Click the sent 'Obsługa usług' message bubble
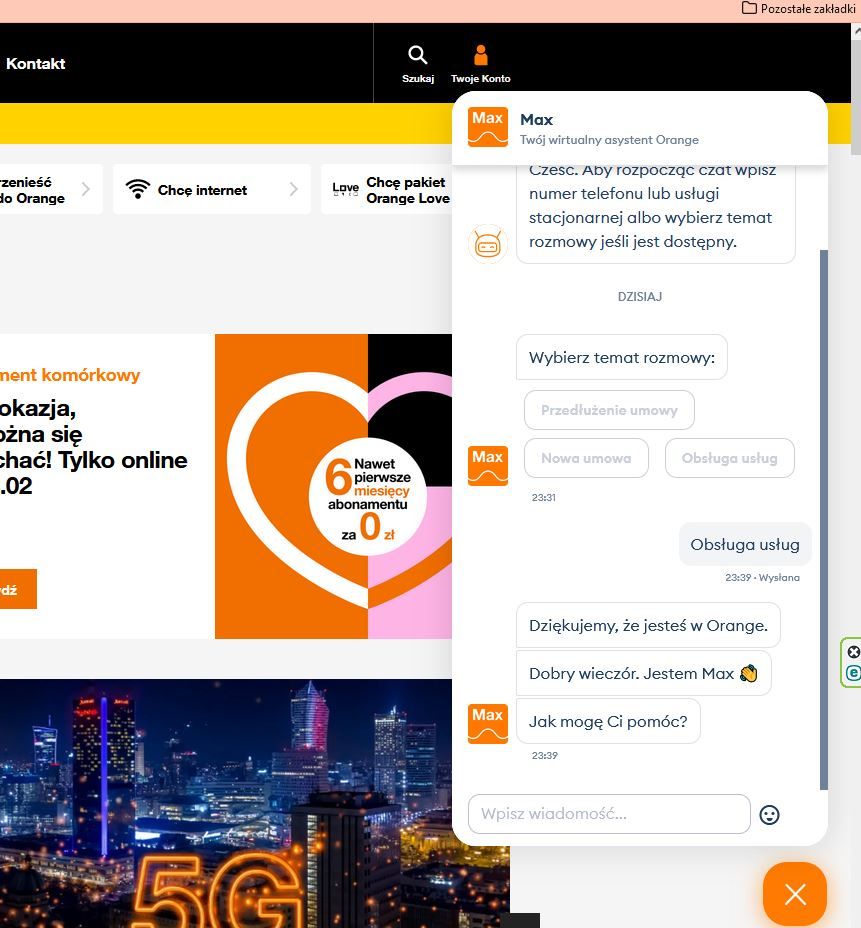861x928 pixels. click(745, 544)
